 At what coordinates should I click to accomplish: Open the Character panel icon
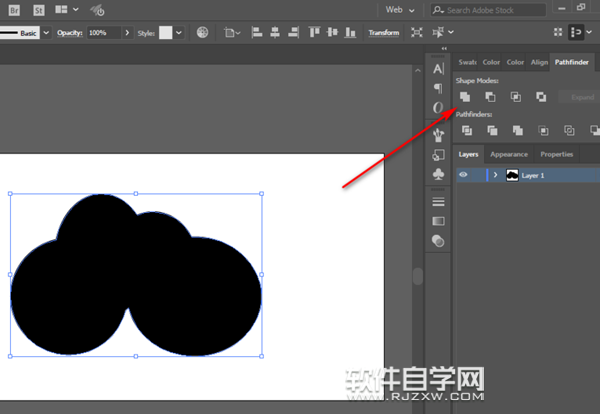click(x=438, y=69)
